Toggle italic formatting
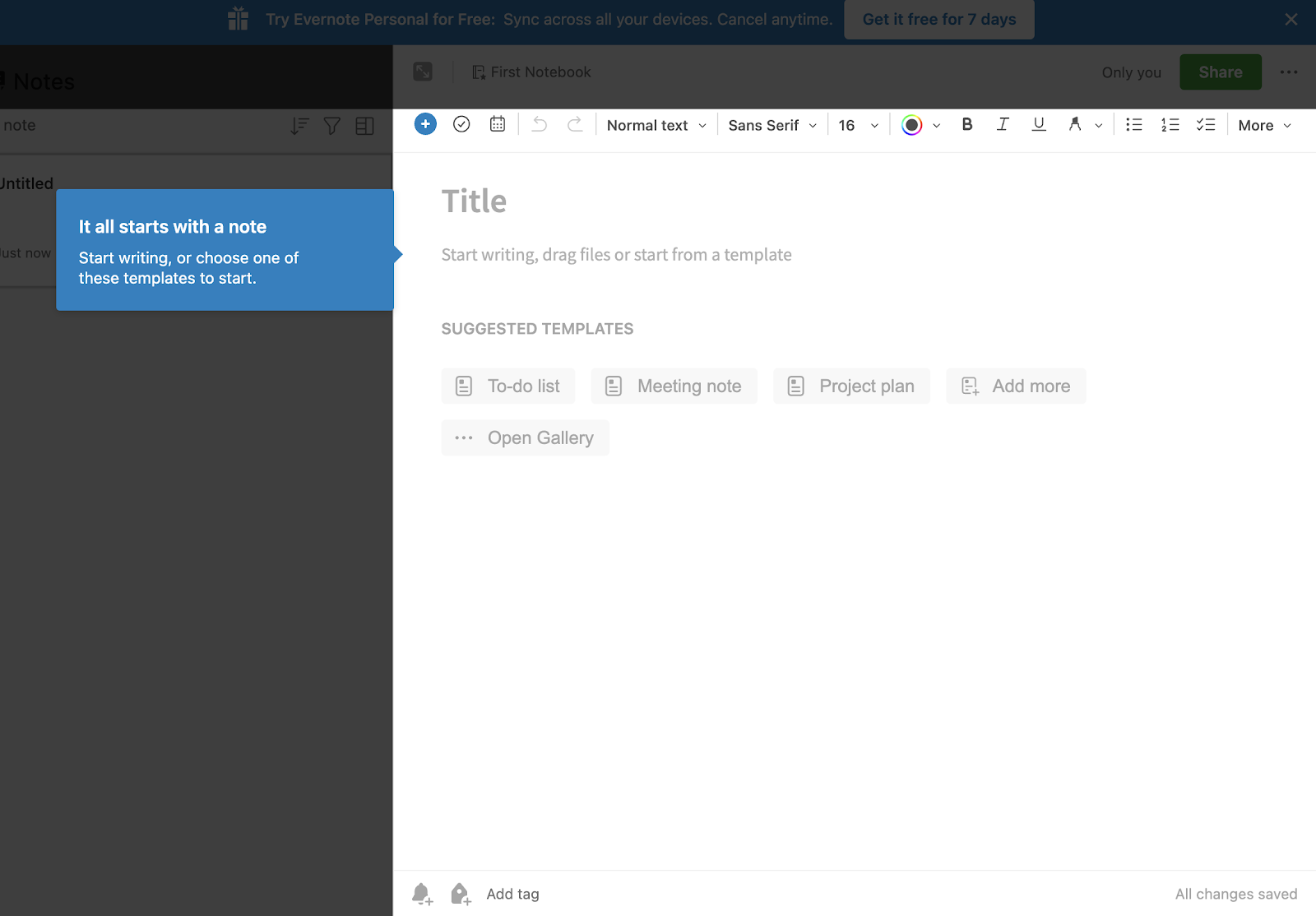 (1003, 124)
